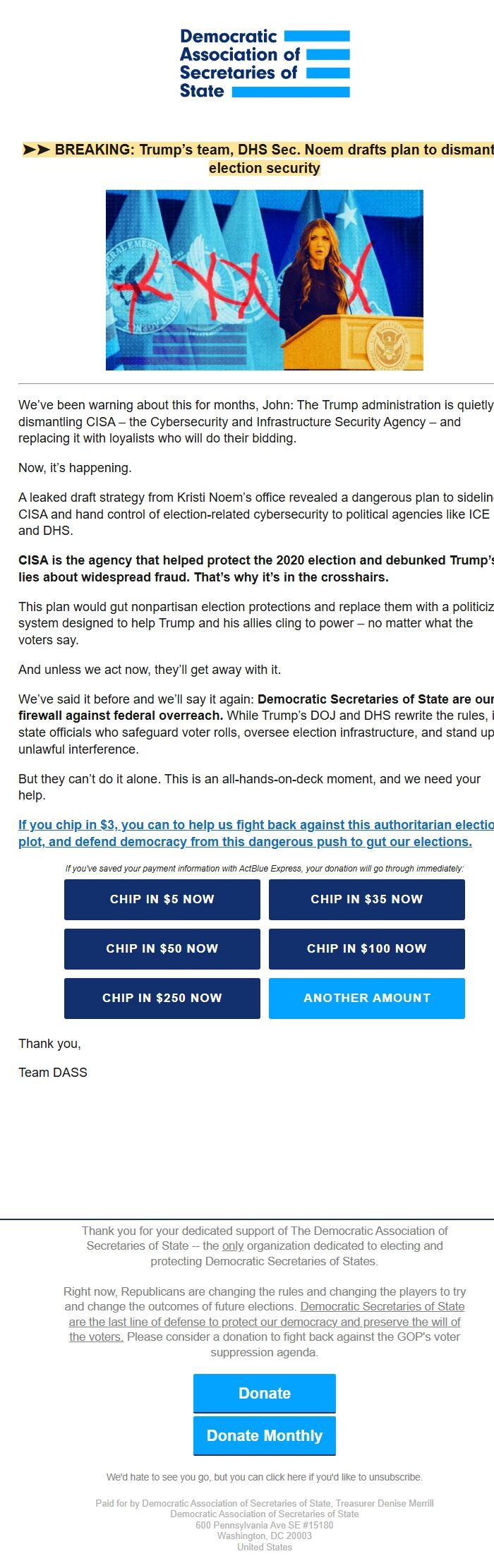The height and width of the screenshot is (1568, 494).
Task: Click "ANOTHER AMOUNT" to enter custom donation
Action: pyautogui.click(x=367, y=998)
